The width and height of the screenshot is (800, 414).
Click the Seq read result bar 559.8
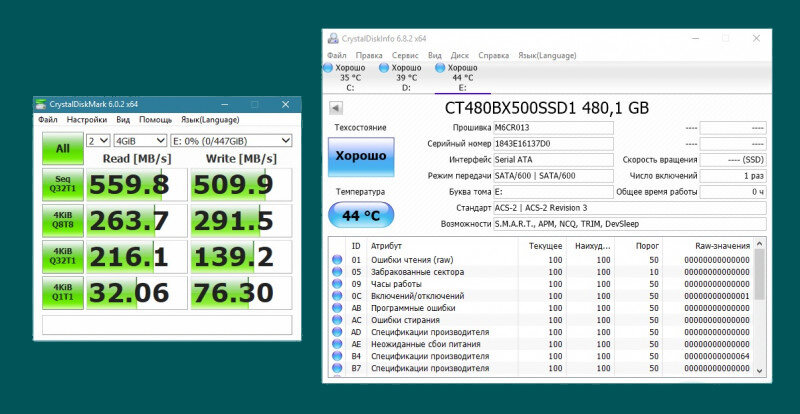[136, 185]
